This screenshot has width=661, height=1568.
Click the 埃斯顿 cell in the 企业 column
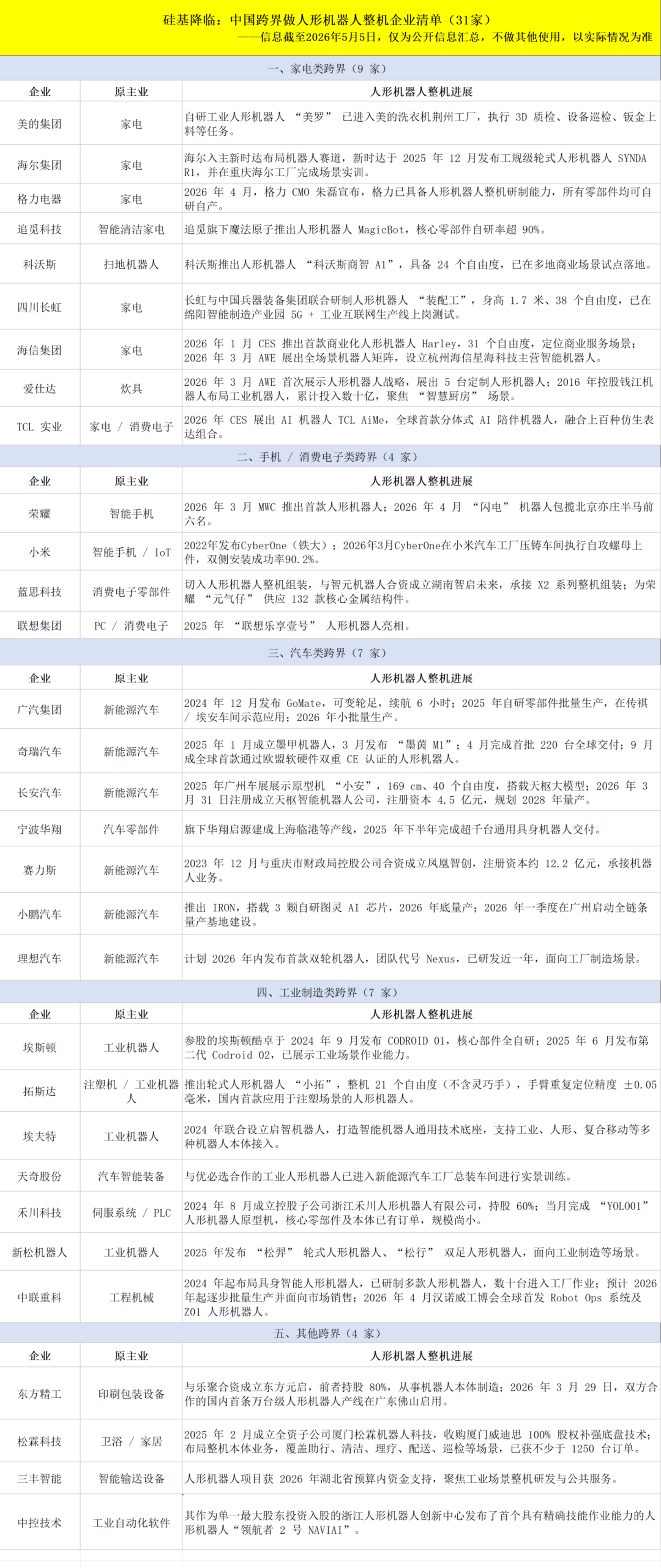(x=39, y=1048)
